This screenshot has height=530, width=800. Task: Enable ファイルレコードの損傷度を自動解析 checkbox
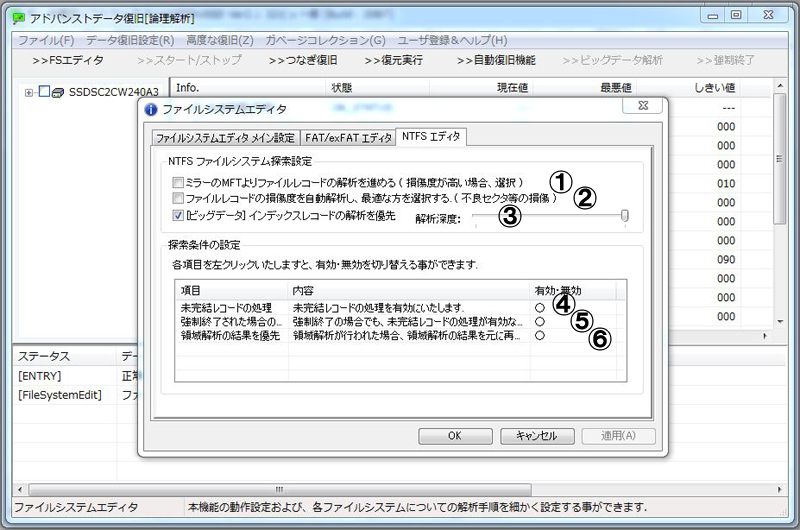(178, 198)
